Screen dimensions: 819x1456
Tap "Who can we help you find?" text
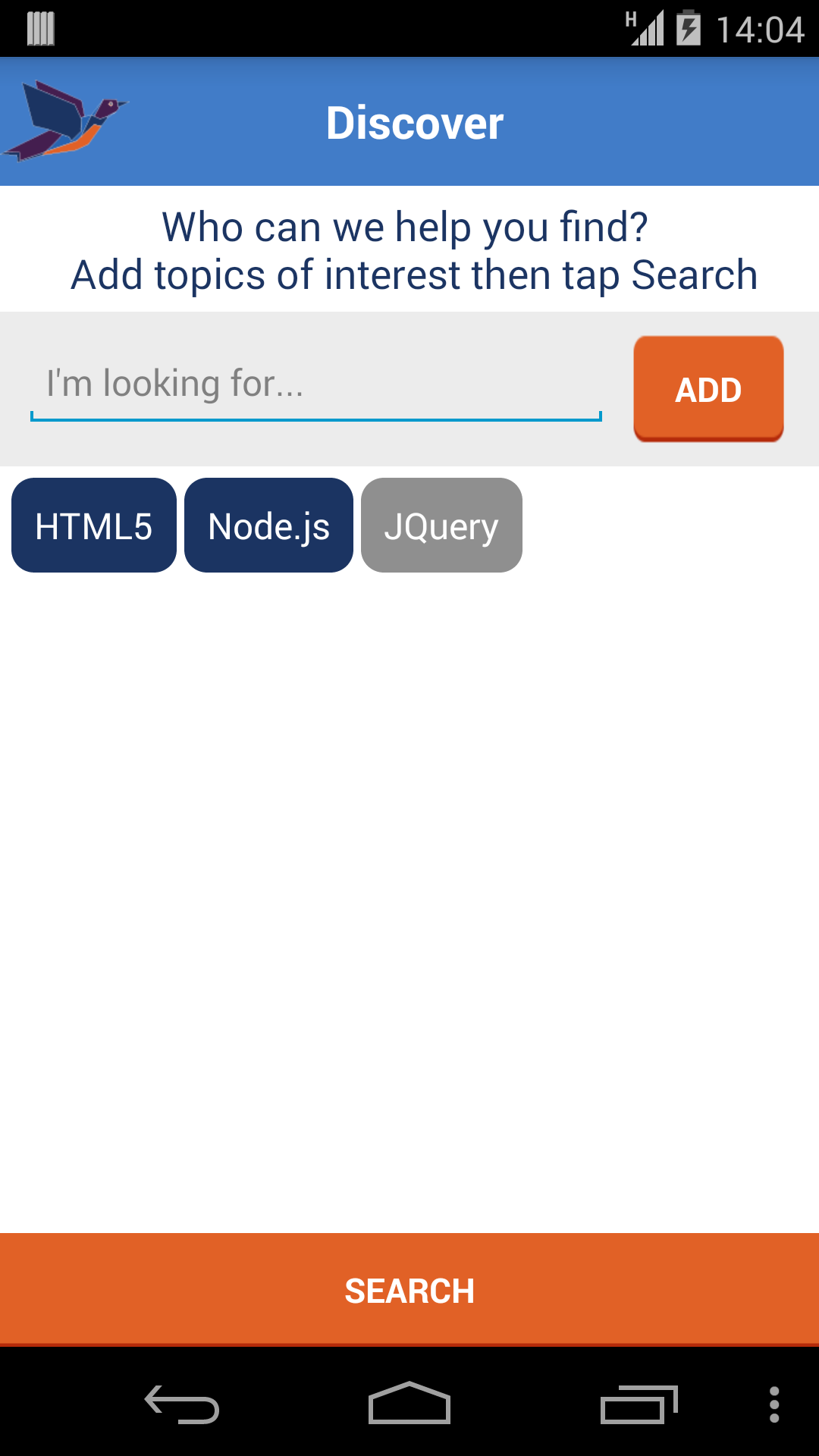click(x=405, y=227)
